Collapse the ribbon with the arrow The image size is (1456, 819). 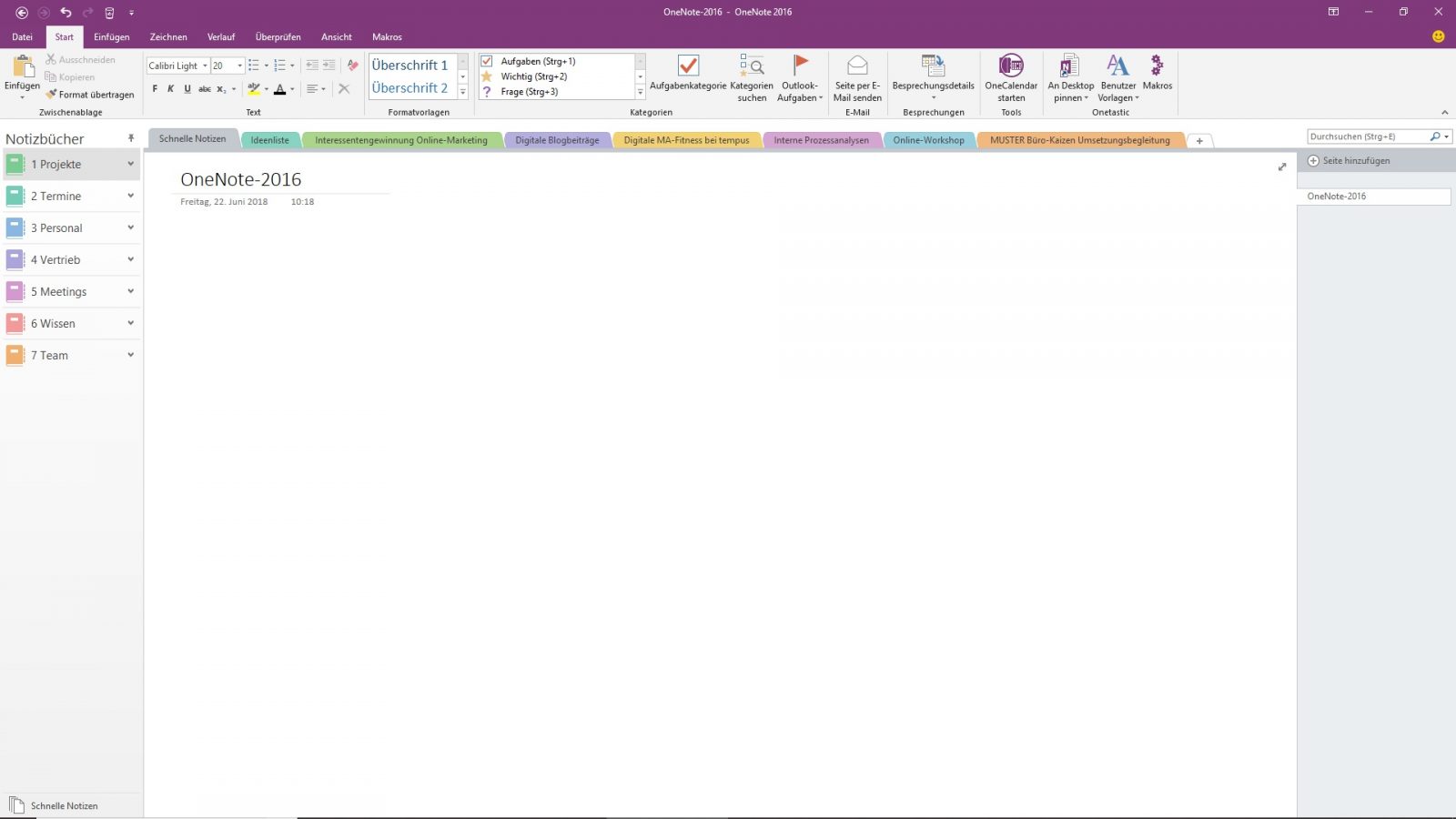[1444, 113]
